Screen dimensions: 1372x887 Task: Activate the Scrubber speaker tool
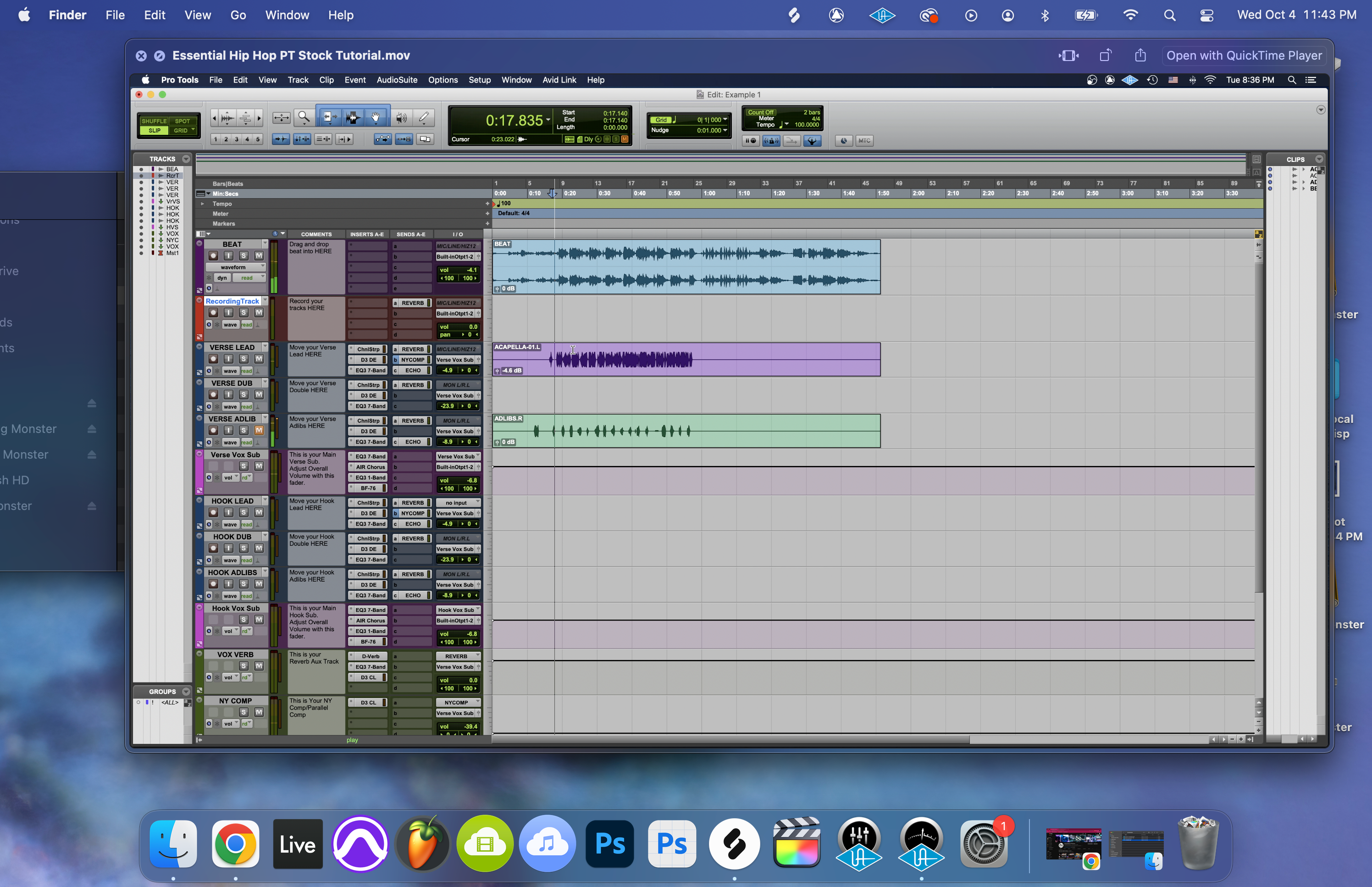click(401, 118)
